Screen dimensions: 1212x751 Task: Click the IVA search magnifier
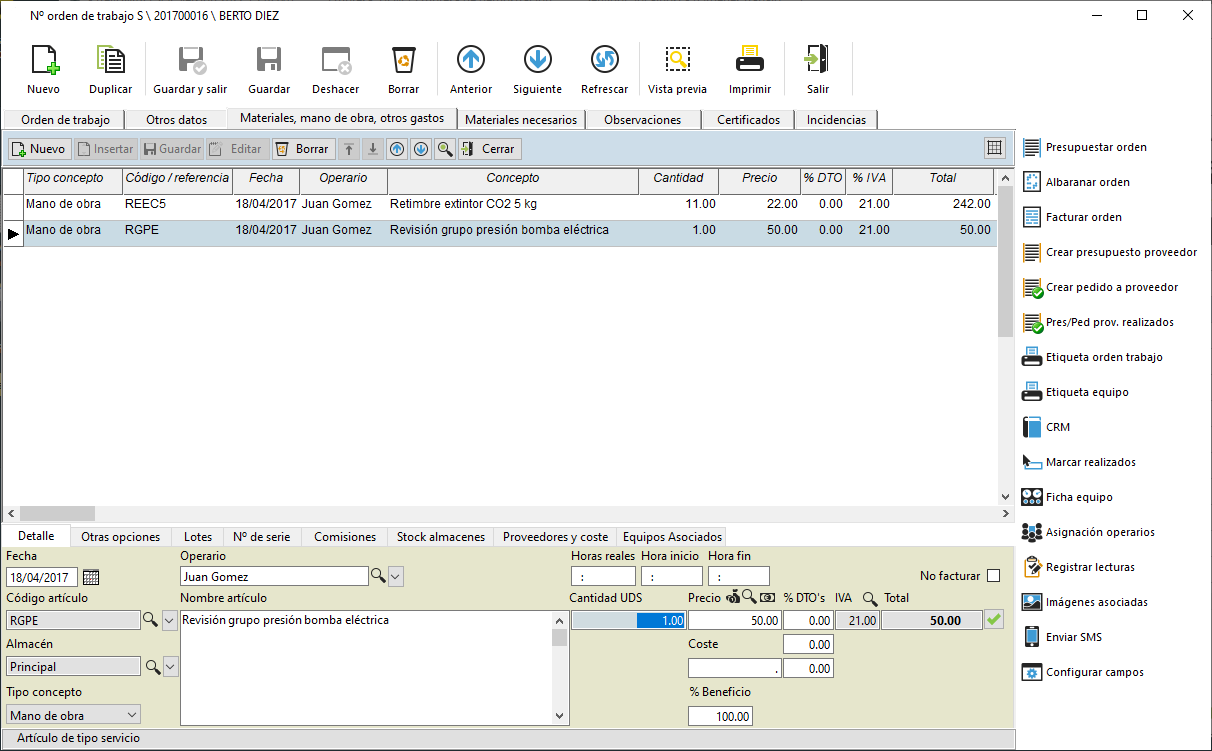coord(870,599)
